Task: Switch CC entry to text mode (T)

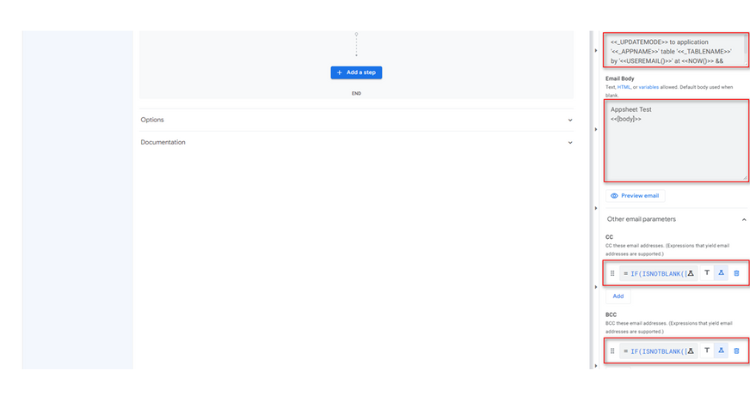Action: [x=707, y=273]
